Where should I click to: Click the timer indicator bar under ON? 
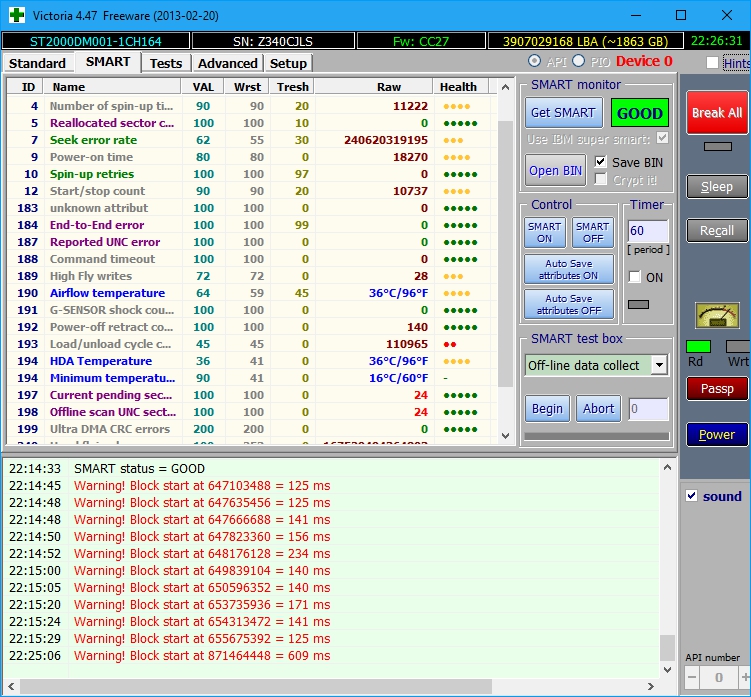(638, 304)
